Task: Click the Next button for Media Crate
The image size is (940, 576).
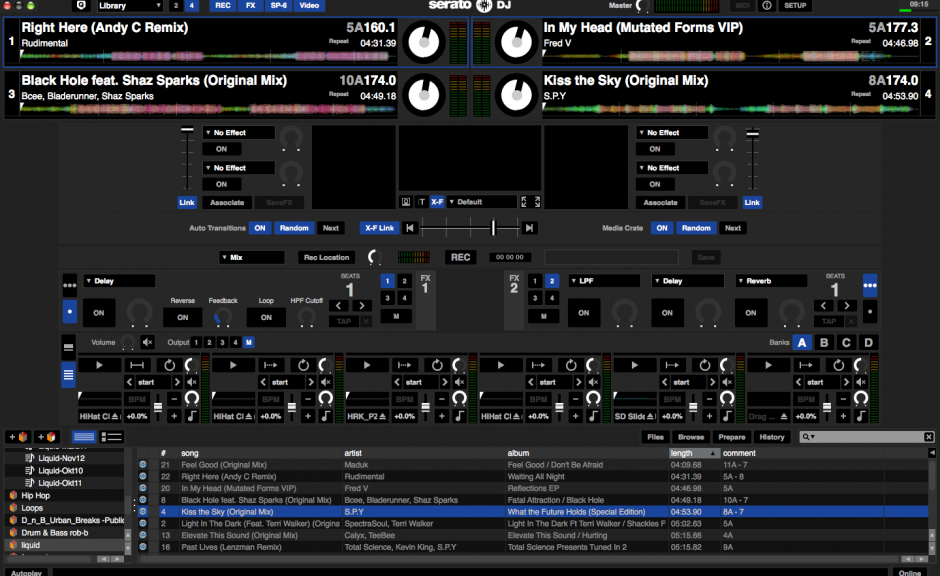Action: tap(733, 228)
